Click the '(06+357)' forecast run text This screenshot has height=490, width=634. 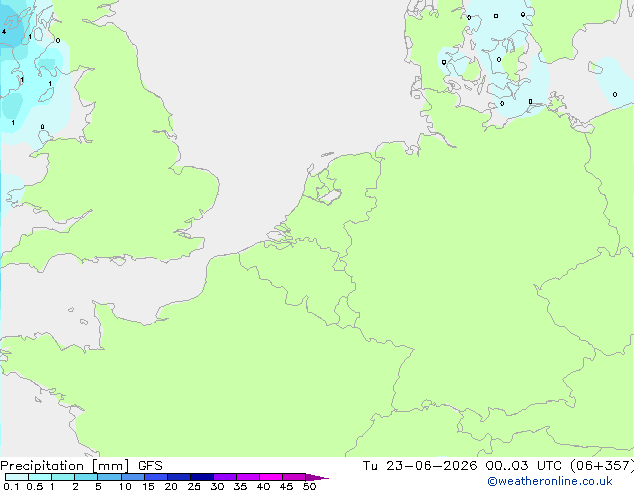(x=601, y=466)
